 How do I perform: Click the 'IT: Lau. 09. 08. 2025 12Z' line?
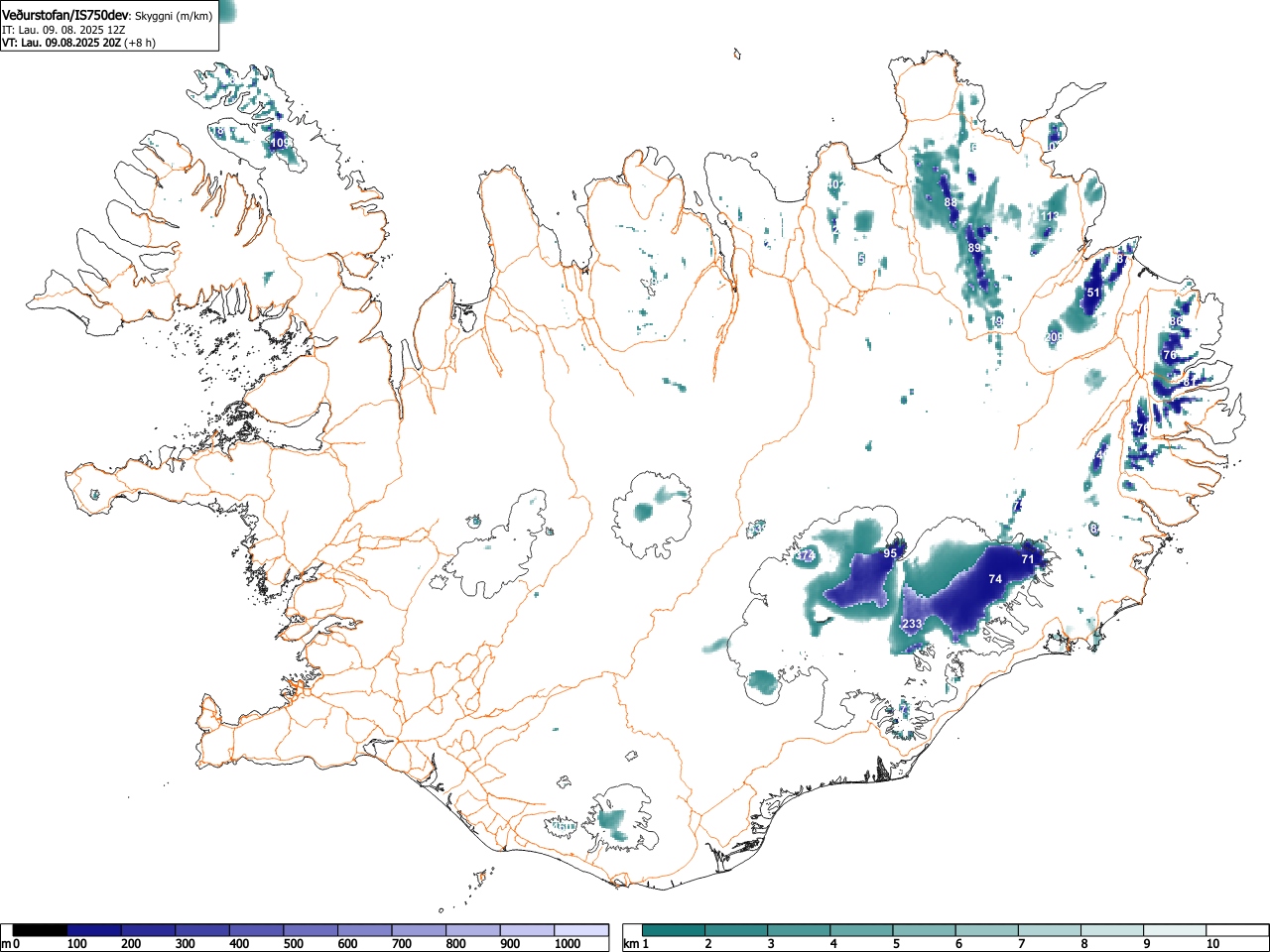pos(63,30)
